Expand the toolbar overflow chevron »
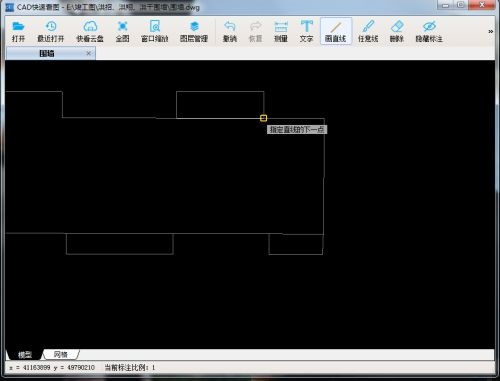This screenshot has height=381, width=500. [x=490, y=31]
